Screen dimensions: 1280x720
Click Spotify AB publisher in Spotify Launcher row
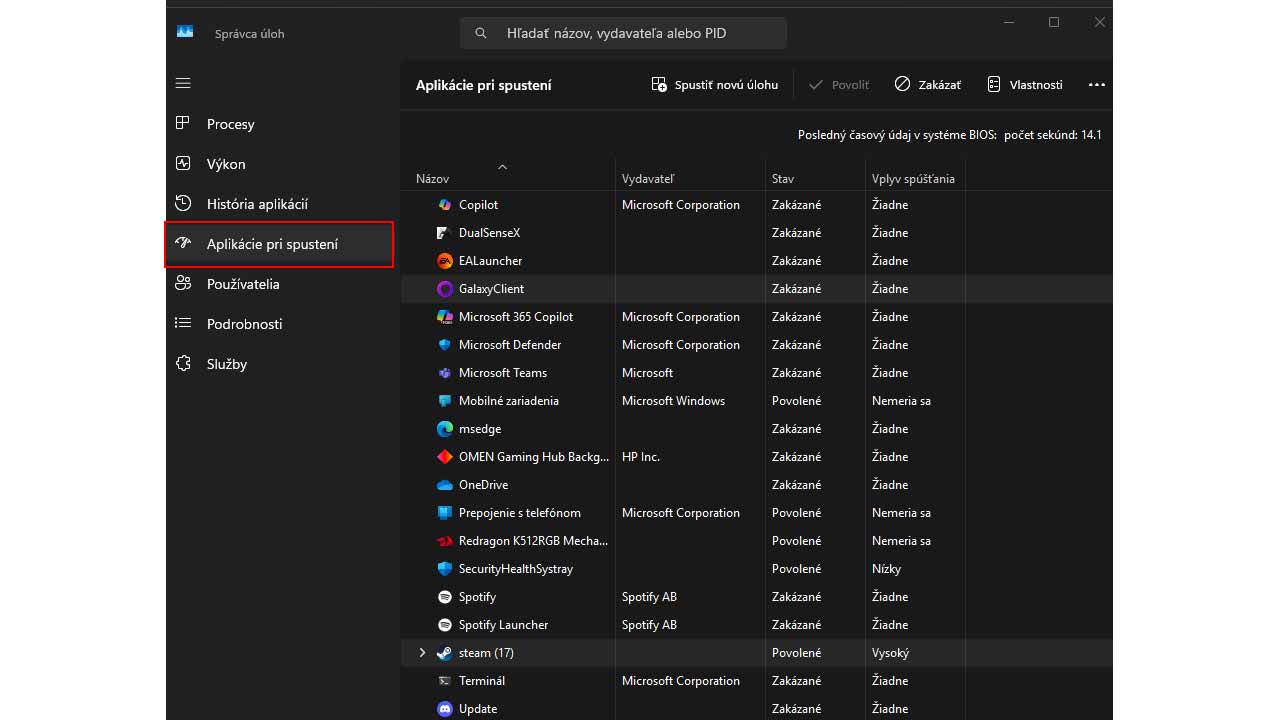[x=649, y=625]
